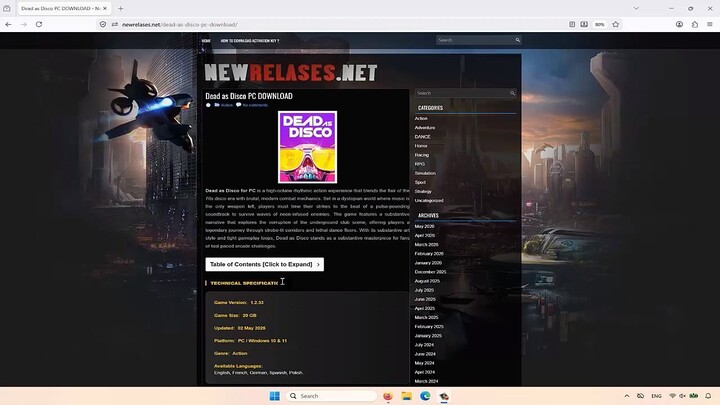Screen dimensions: 720x405
Task: Open the July 2024 archive
Action: [424, 345]
